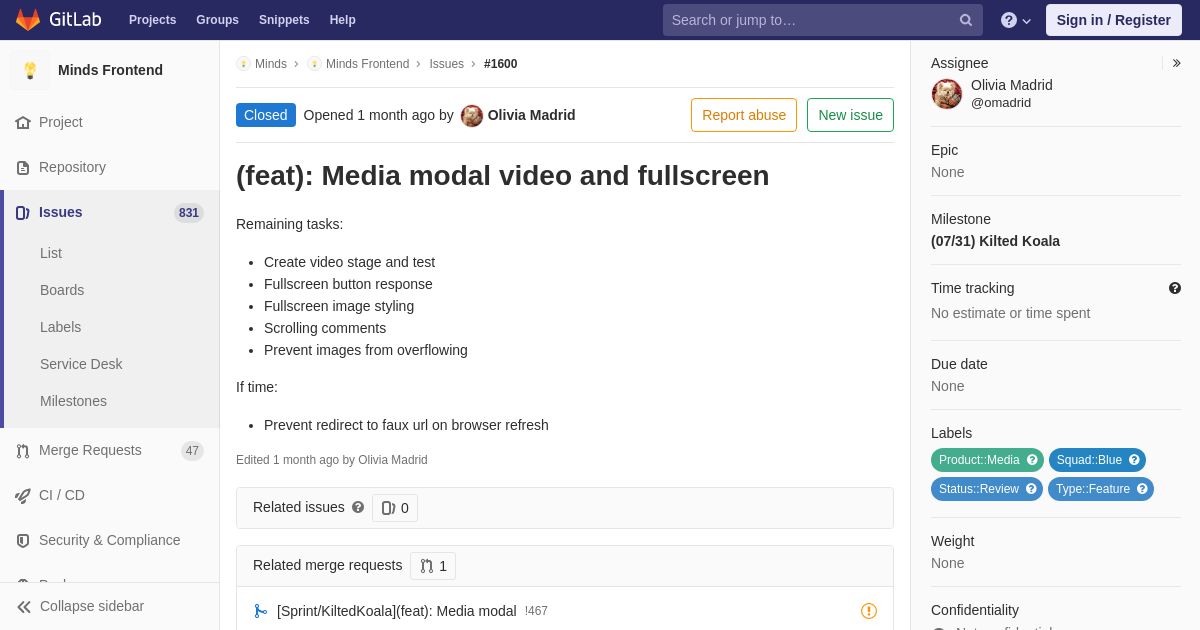The image size is (1200, 630).
Task: Click the Related issues help icon
Action: coord(358,508)
